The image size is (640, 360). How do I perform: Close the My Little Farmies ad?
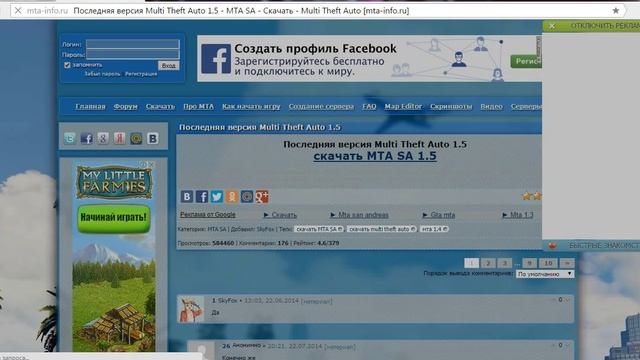pos(151,164)
